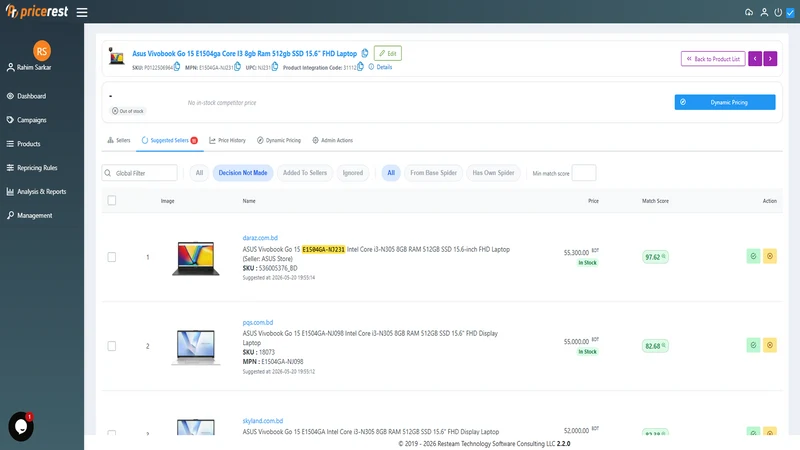The width and height of the screenshot is (800, 450).
Task: Copy the Product Integration Code 31112
Action: (x=360, y=67)
